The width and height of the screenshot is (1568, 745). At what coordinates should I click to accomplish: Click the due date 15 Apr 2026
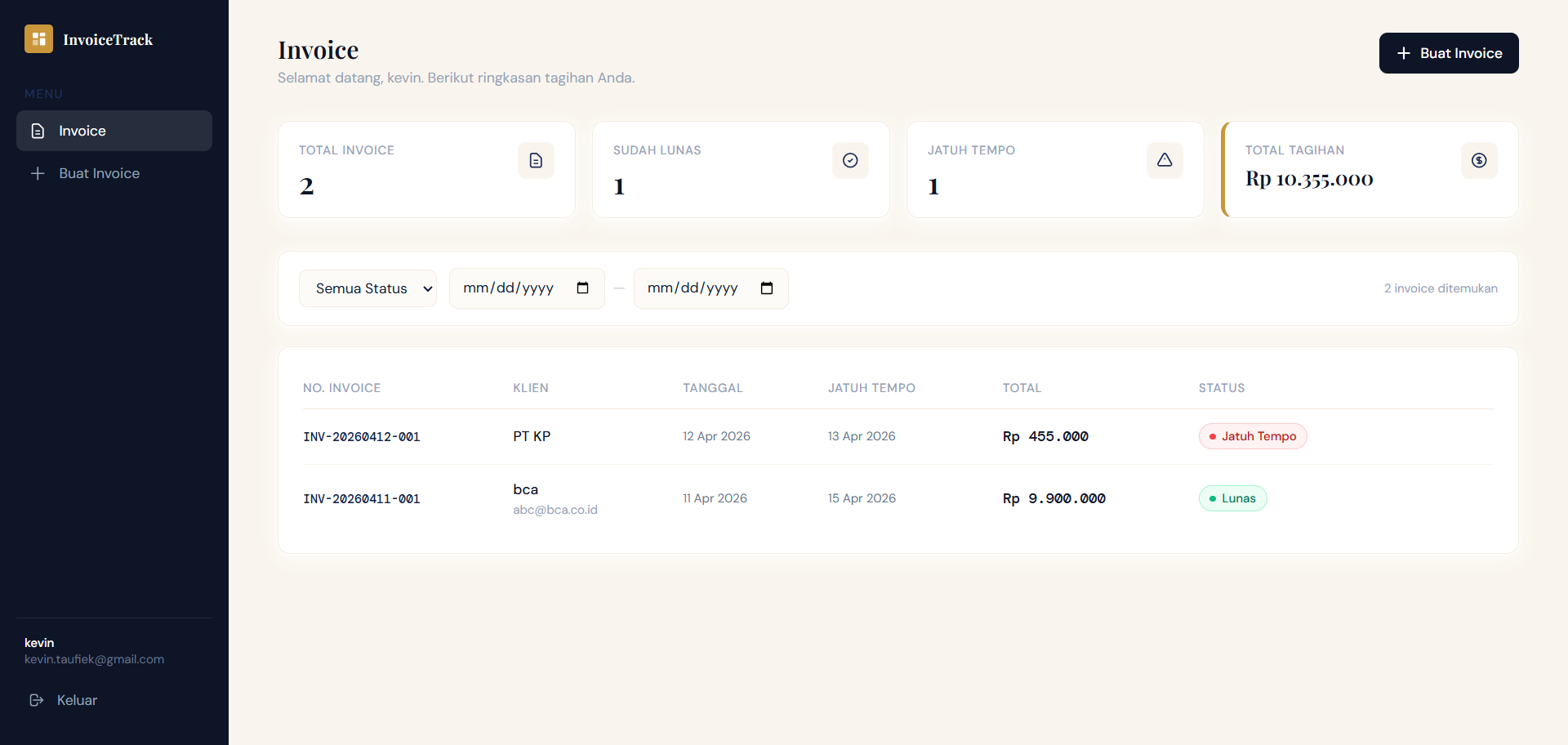862,498
